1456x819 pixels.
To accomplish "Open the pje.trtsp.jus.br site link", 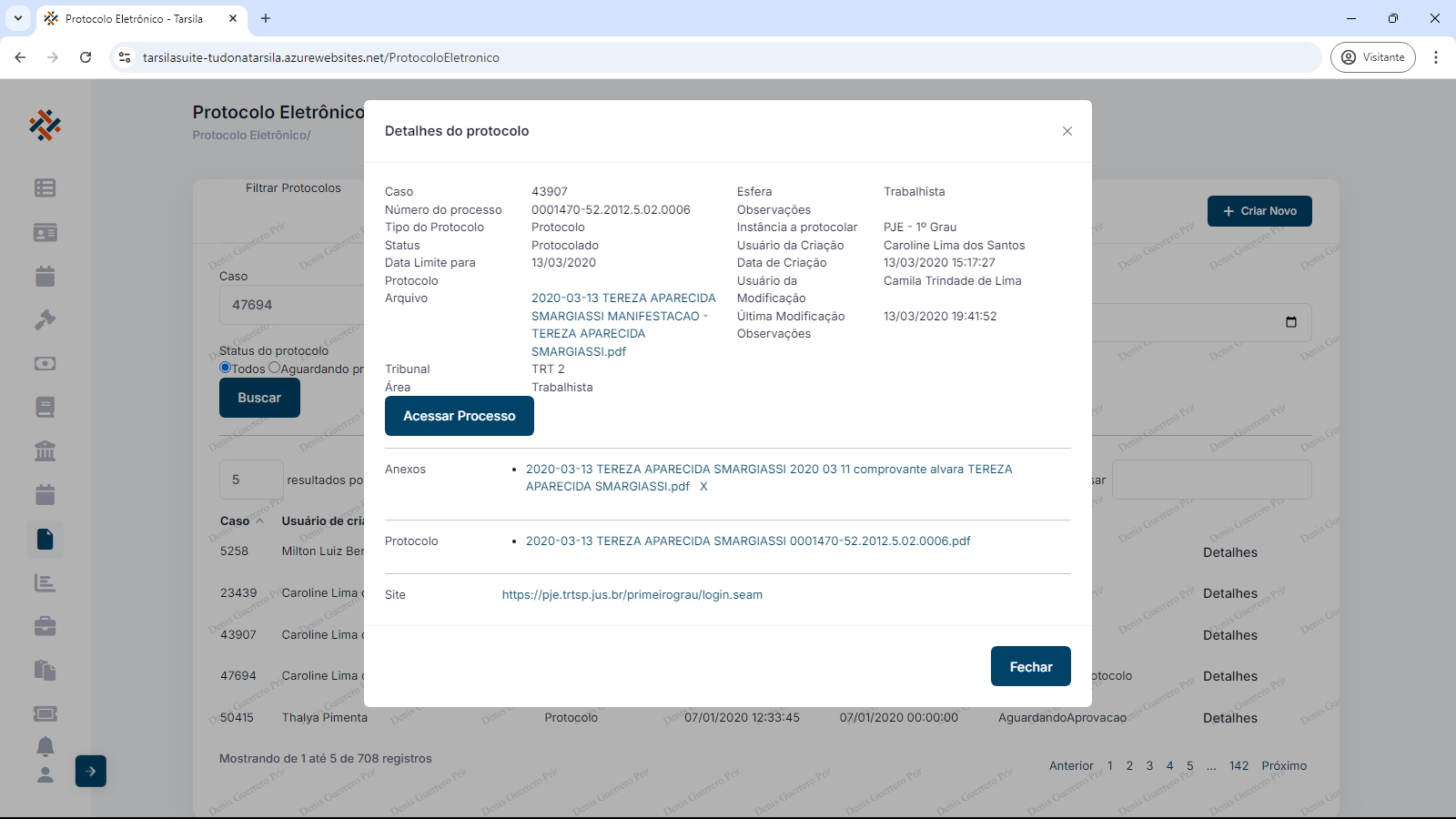I will [x=632, y=595].
